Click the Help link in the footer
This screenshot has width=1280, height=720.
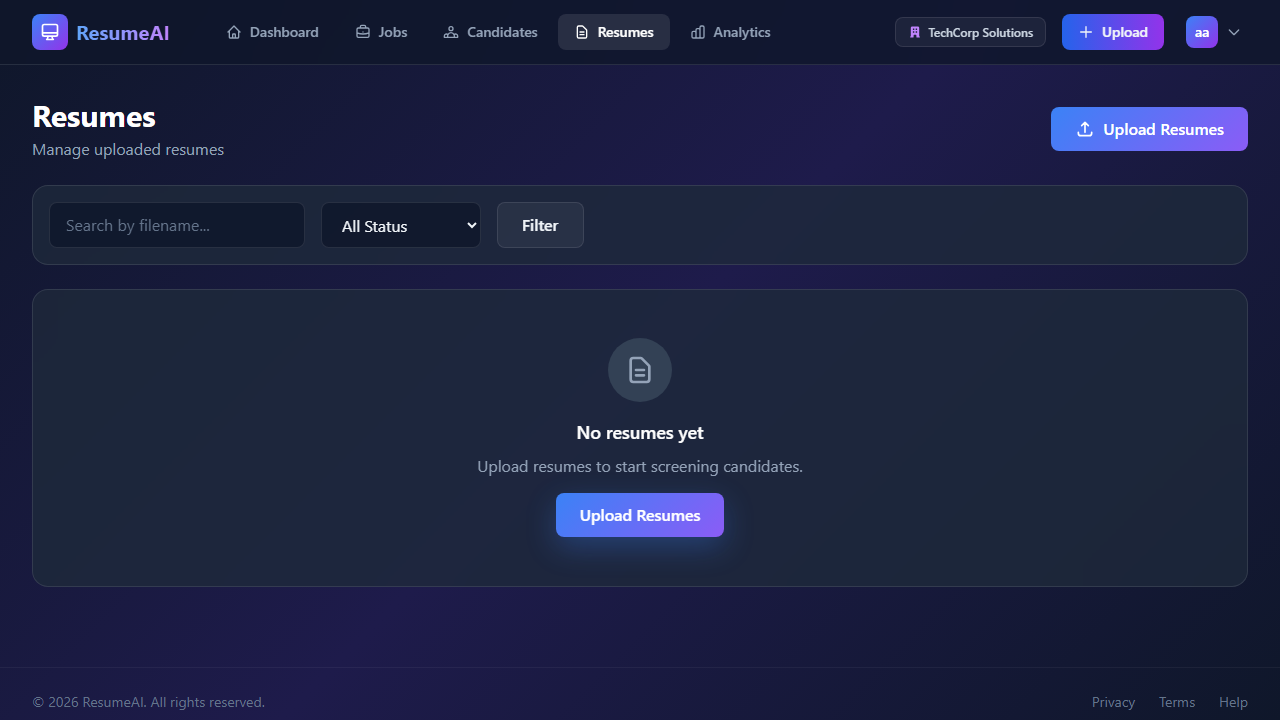(x=1233, y=701)
